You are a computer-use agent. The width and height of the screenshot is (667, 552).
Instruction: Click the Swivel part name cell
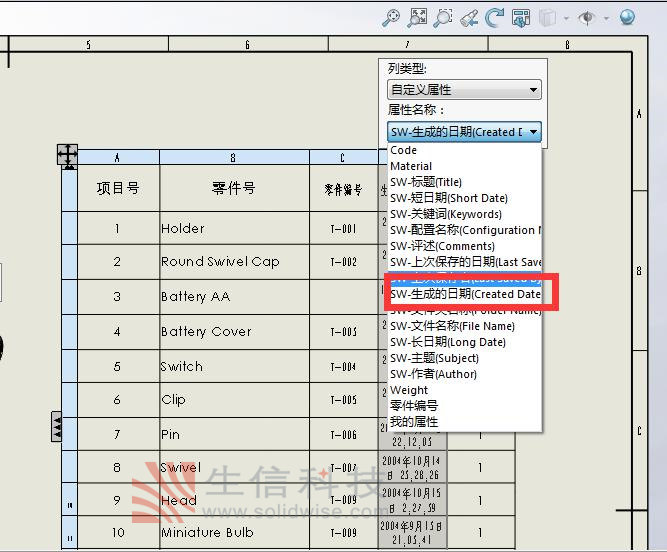234,467
